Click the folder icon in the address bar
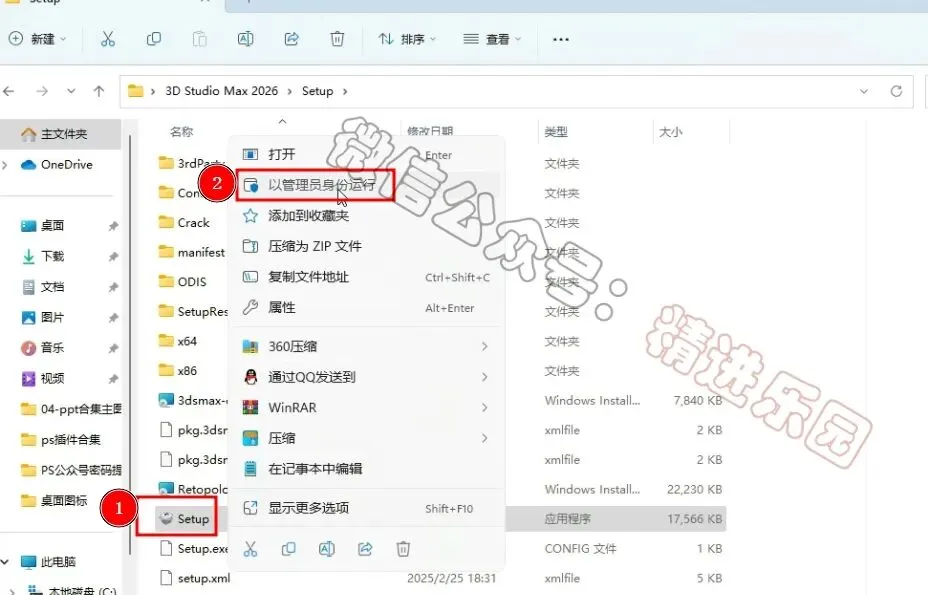928x595 pixels. [136, 91]
